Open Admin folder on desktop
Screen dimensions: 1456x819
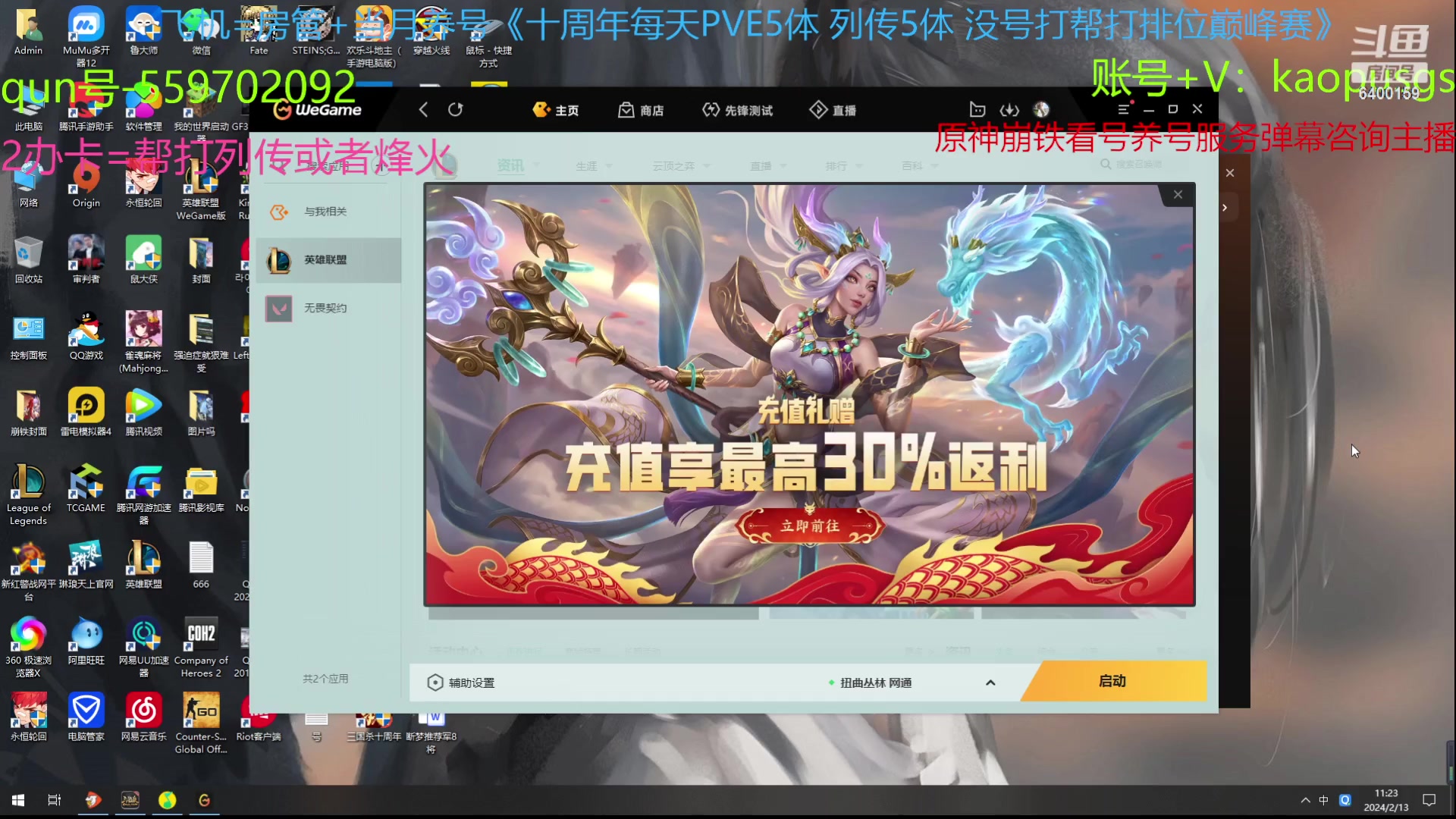[29, 32]
